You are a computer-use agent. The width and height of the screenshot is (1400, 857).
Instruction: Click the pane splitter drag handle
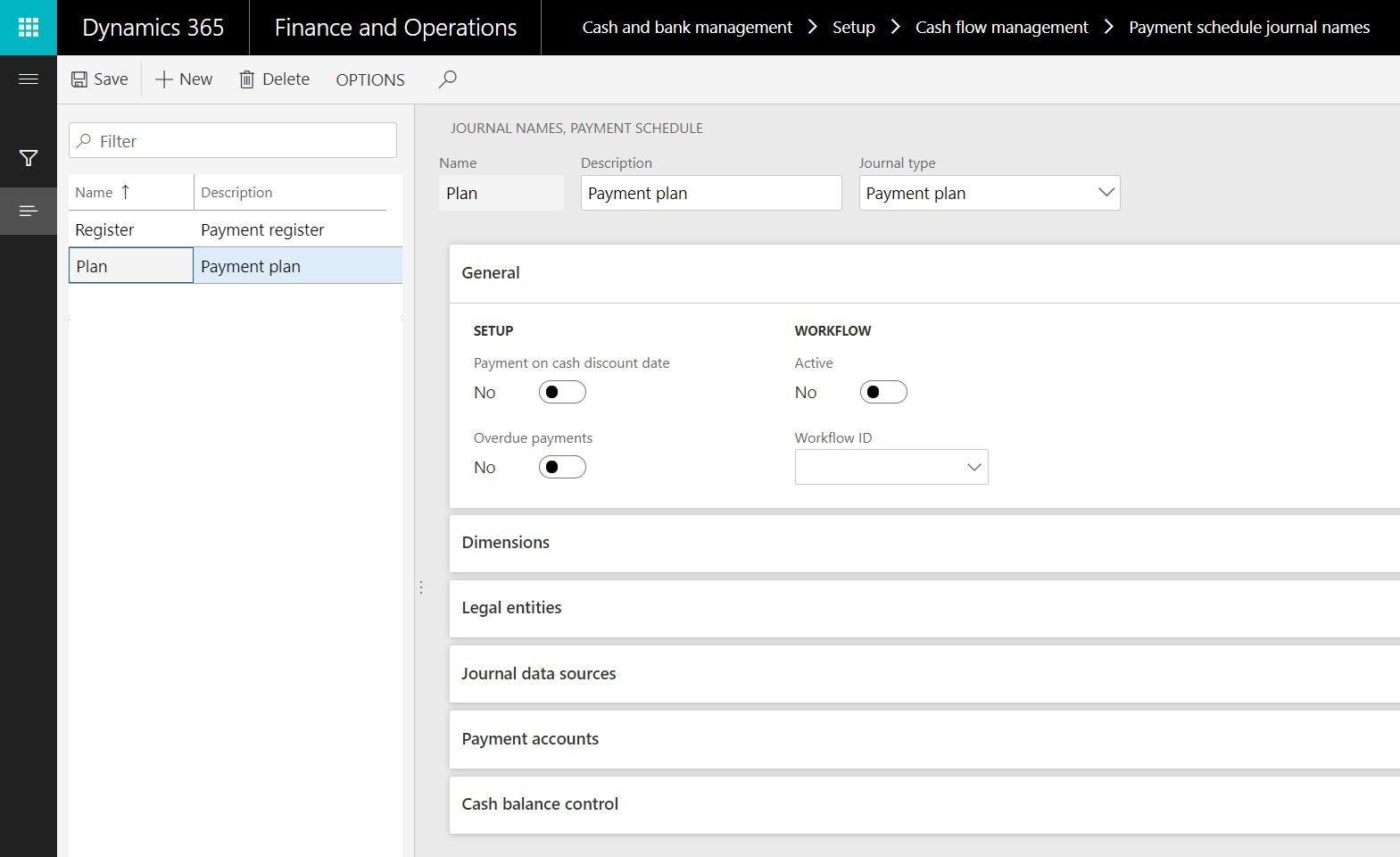(x=421, y=587)
